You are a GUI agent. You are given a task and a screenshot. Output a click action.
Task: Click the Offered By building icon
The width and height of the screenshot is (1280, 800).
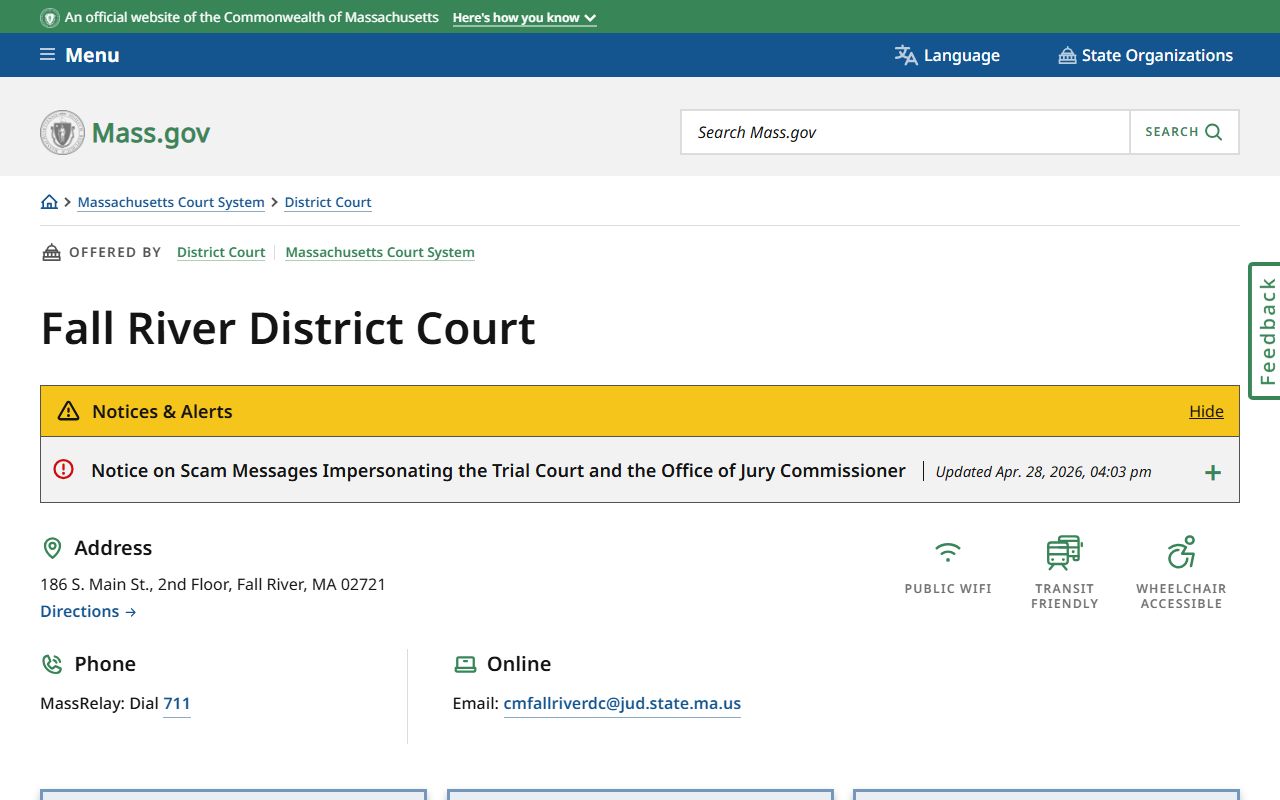coord(51,252)
